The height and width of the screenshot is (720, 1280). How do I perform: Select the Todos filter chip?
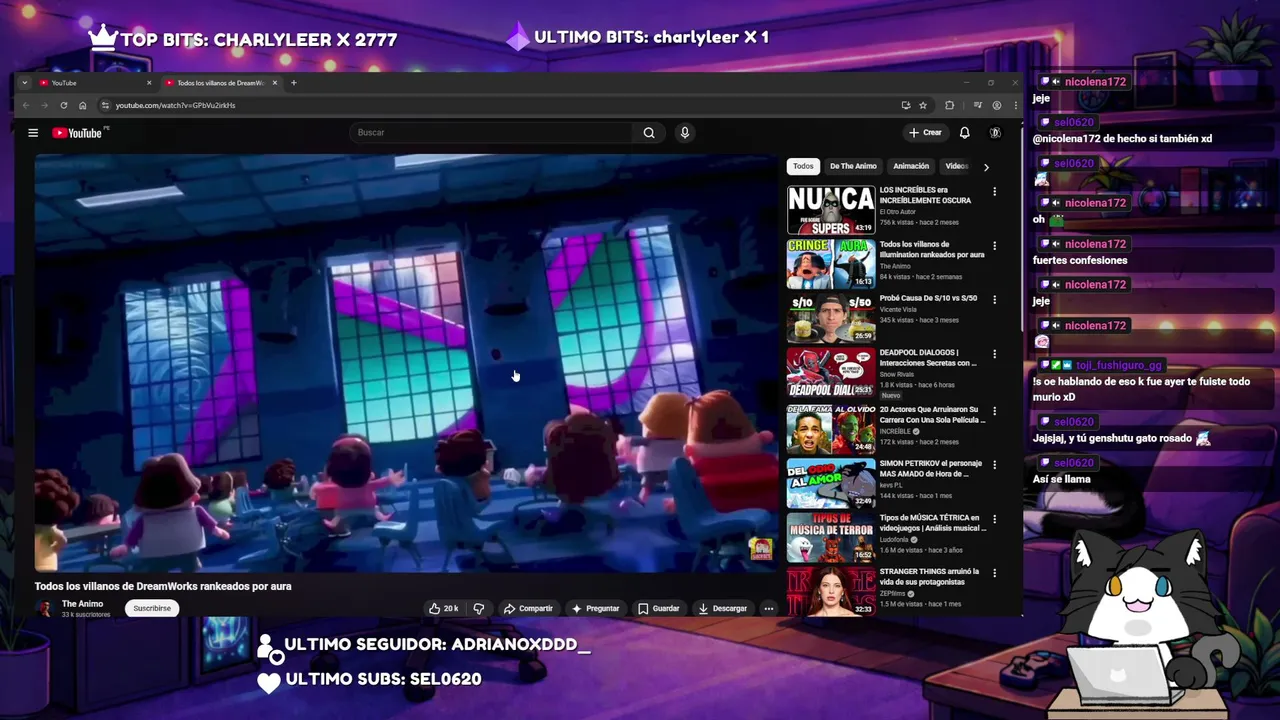(803, 166)
